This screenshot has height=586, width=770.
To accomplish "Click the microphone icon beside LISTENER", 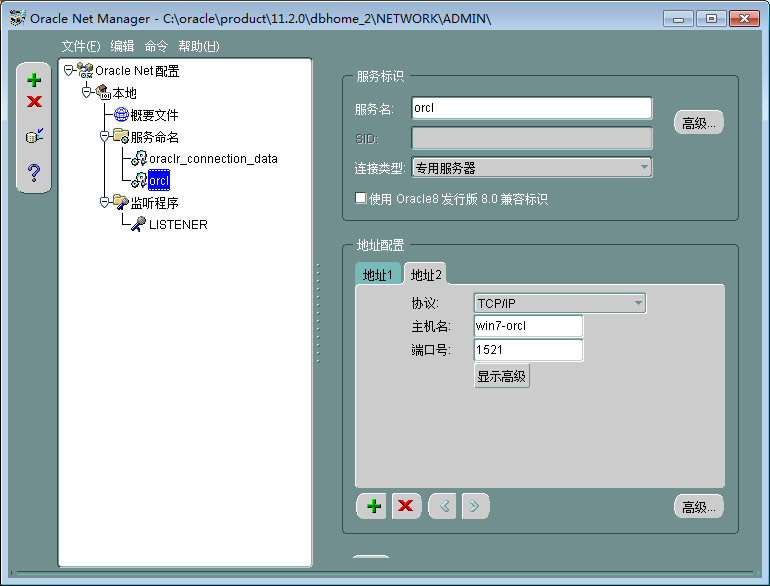I will pyautogui.click(x=139, y=223).
